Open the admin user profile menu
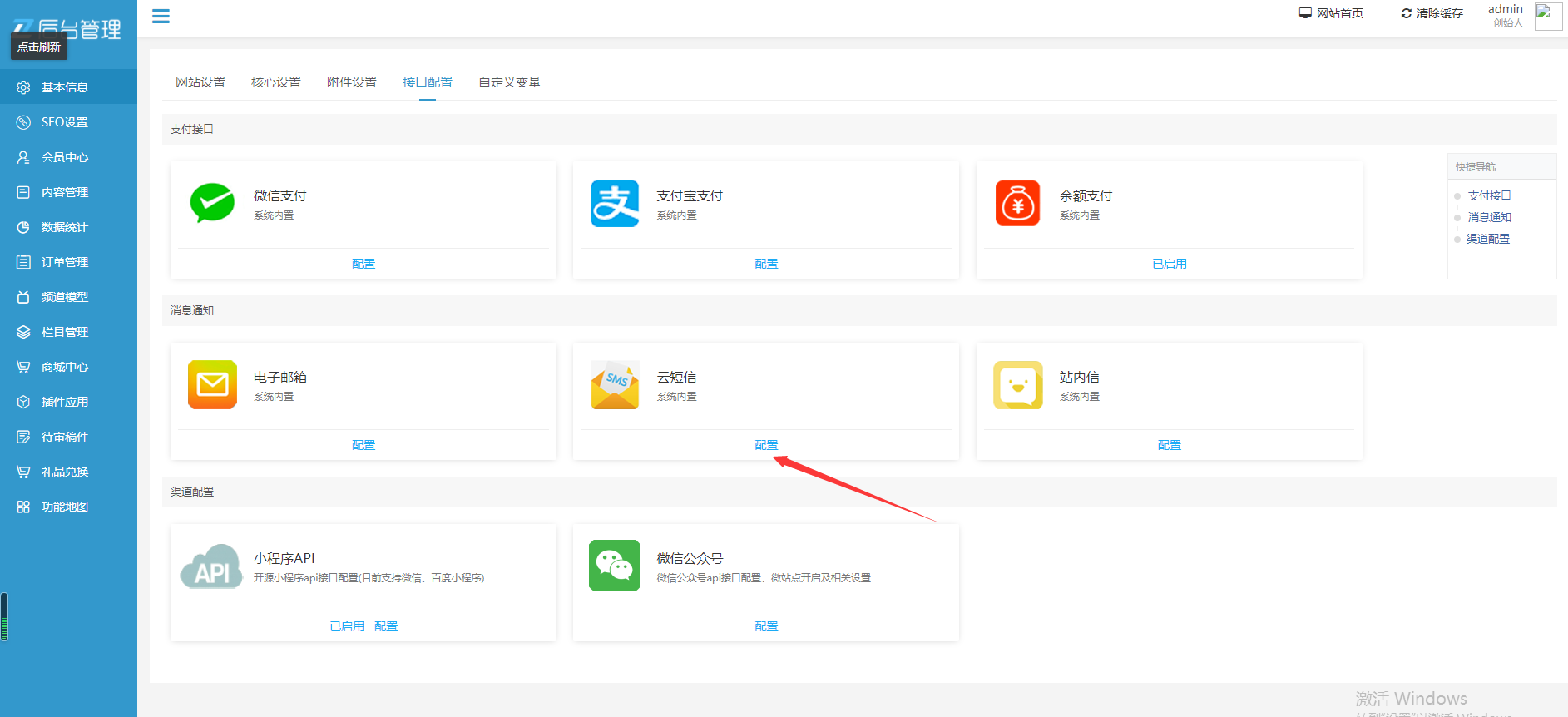The width and height of the screenshot is (1568, 717). tap(1505, 15)
